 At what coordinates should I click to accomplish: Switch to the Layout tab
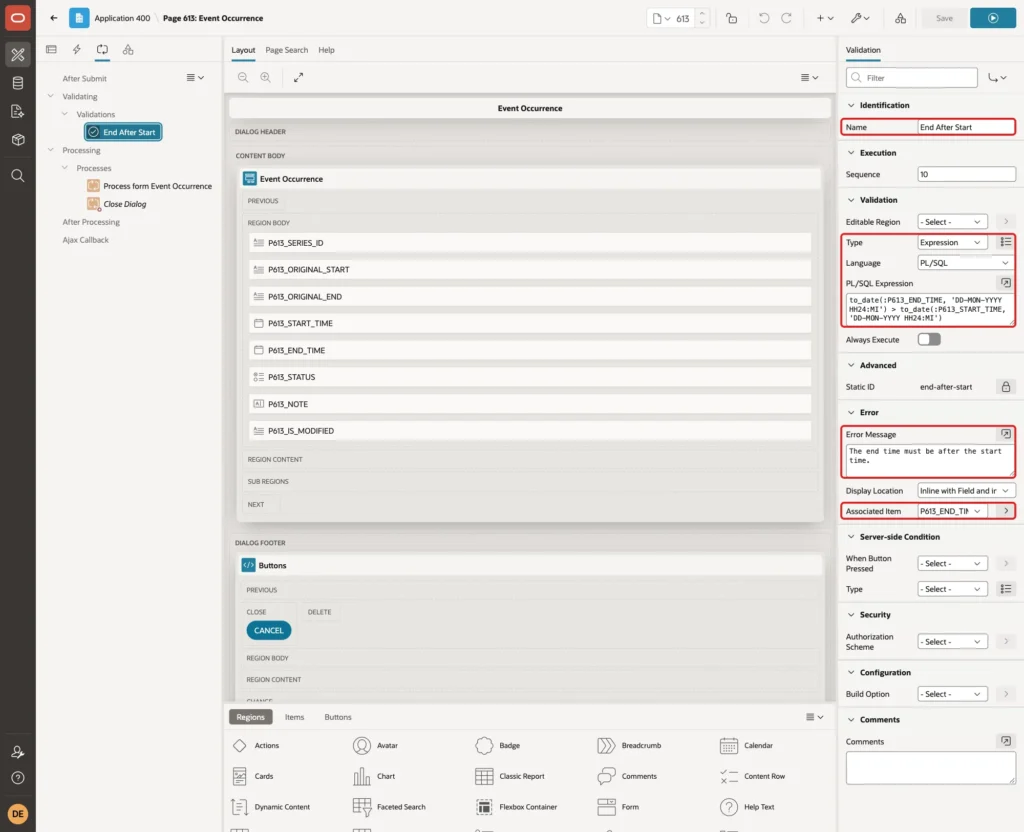243,50
